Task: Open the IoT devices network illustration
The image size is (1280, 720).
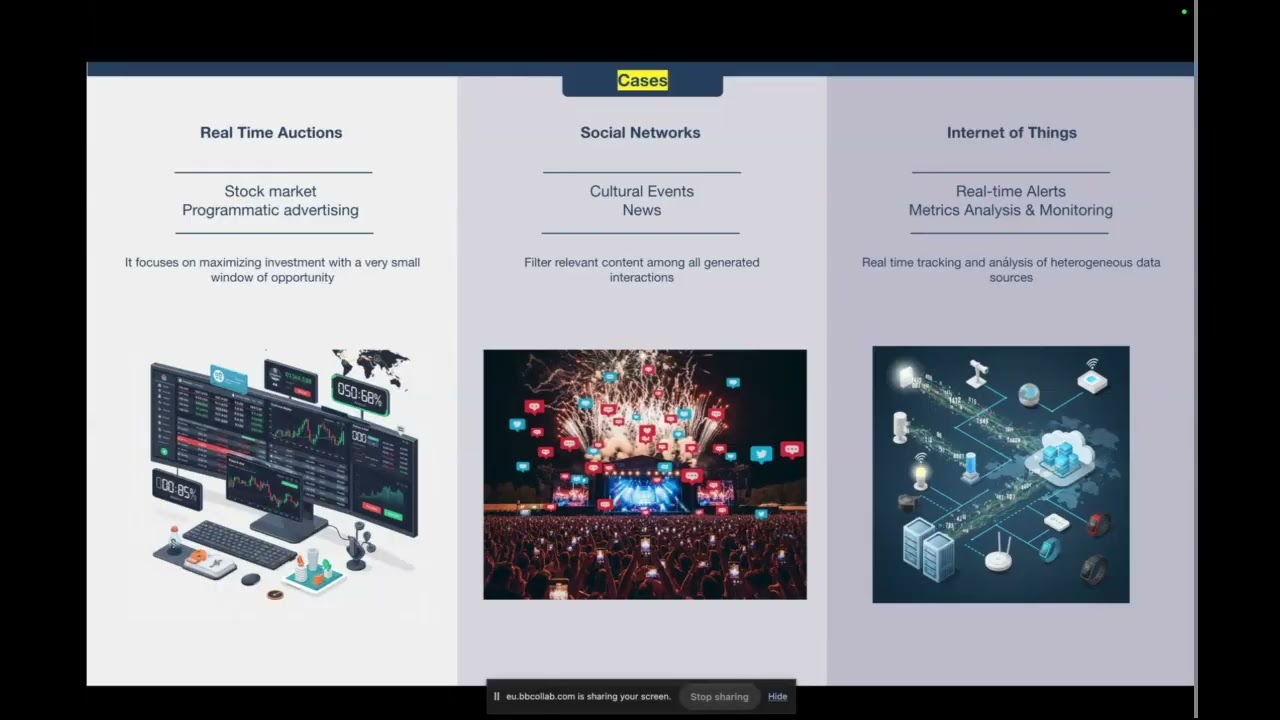Action: click(x=1001, y=474)
